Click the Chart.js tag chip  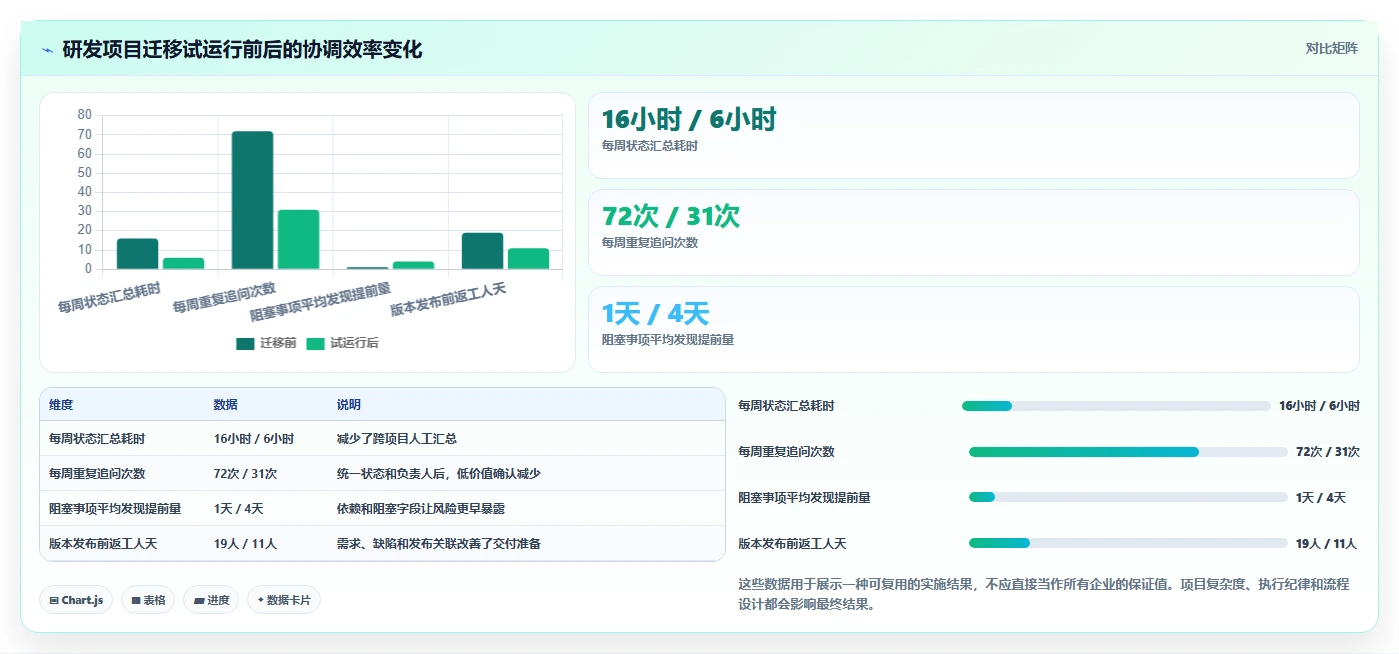click(76, 600)
